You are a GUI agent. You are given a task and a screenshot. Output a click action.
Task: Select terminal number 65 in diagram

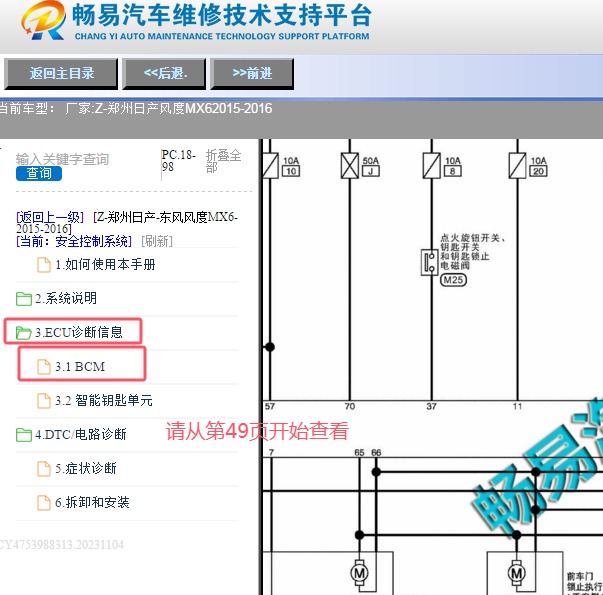[359, 452]
